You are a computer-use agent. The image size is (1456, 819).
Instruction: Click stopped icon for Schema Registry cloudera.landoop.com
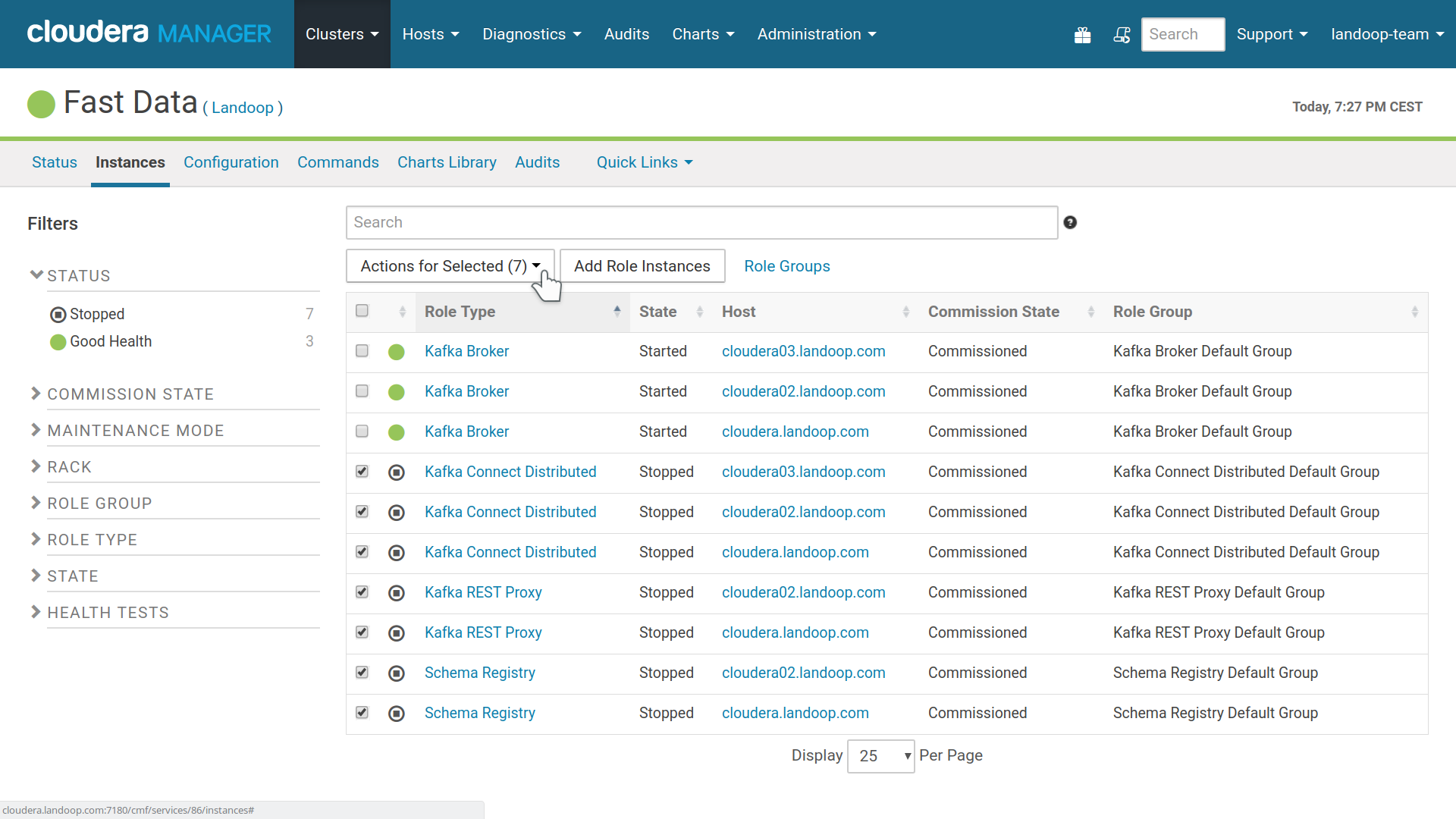(396, 714)
